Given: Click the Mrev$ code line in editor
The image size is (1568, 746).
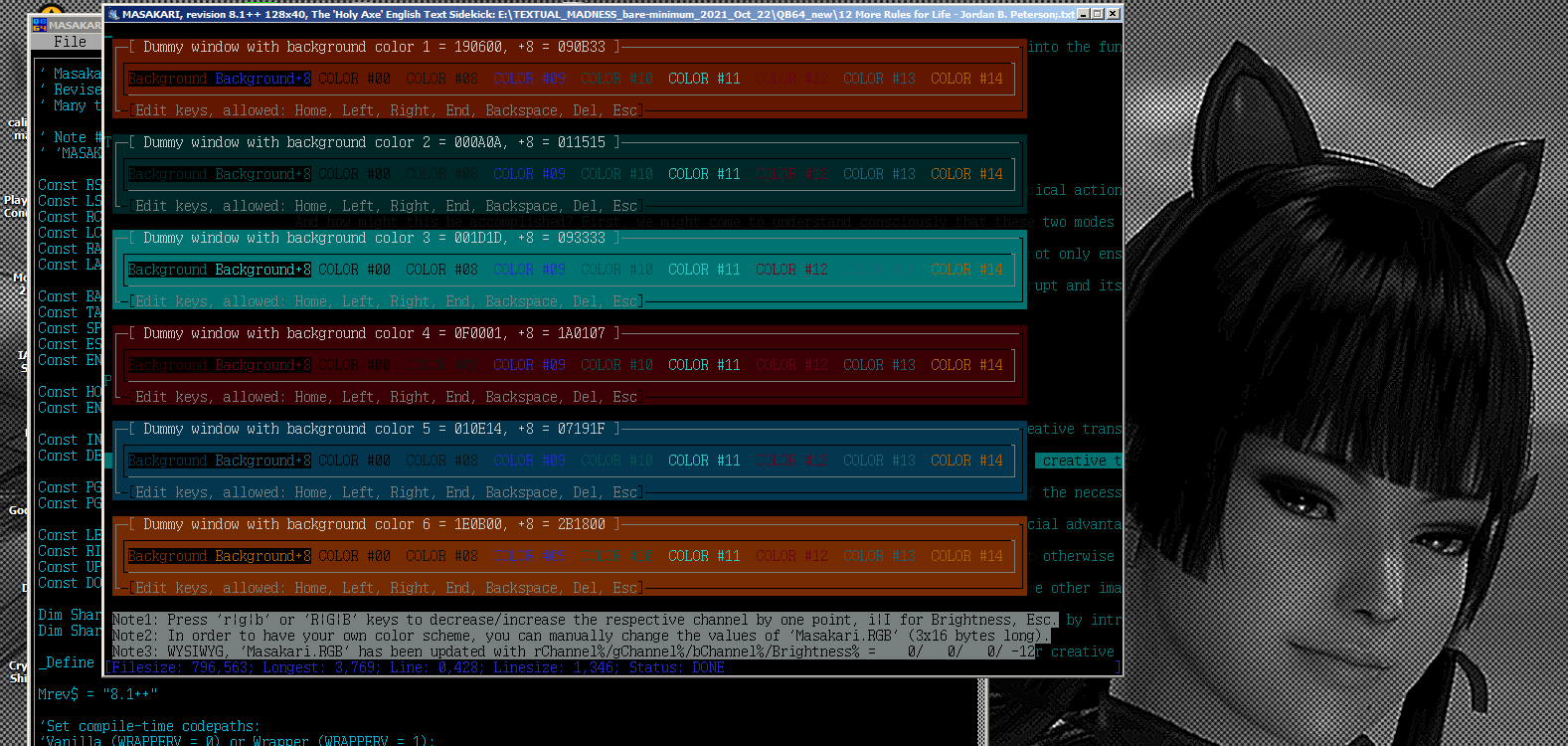Looking at the screenshot, I should 97,694.
